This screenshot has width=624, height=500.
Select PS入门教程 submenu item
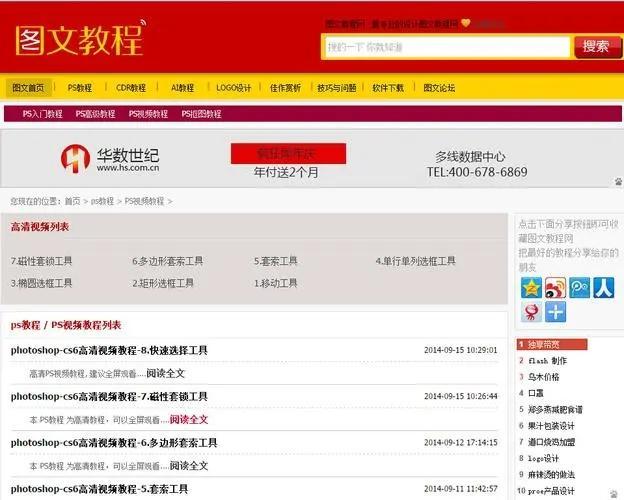pos(43,114)
